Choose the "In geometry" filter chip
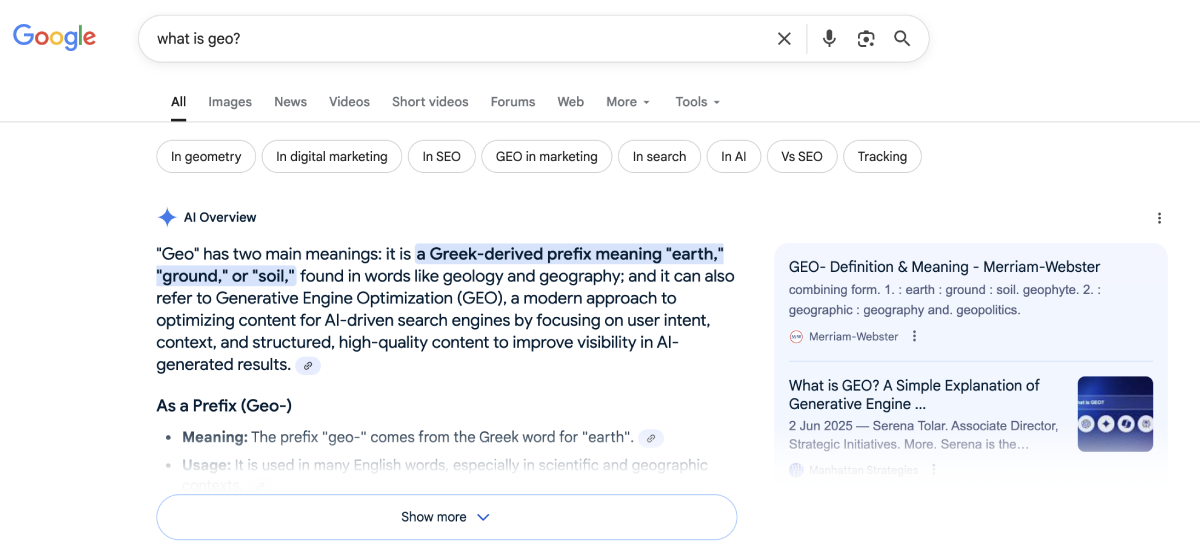Screen dimensions: 1200x554 tap(206, 156)
